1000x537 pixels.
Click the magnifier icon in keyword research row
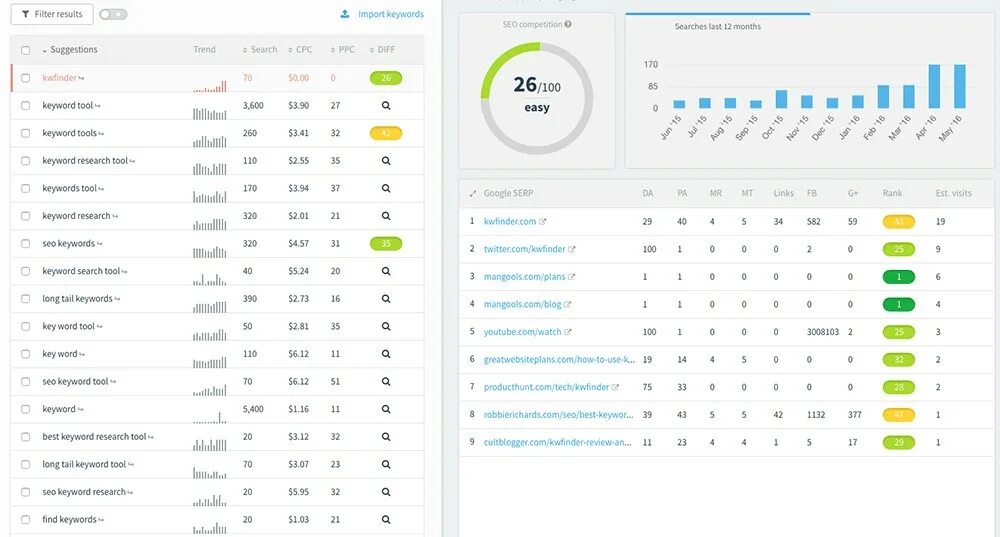click(x=386, y=216)
